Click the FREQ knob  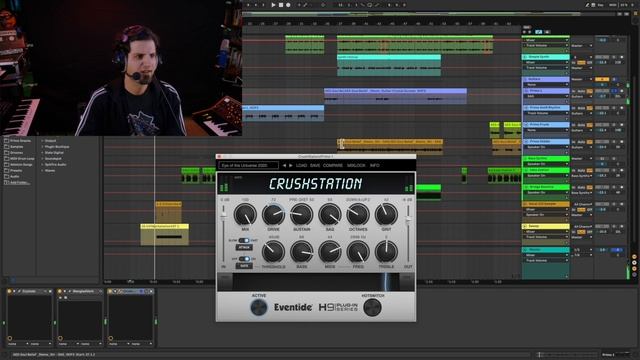point(358,252)
